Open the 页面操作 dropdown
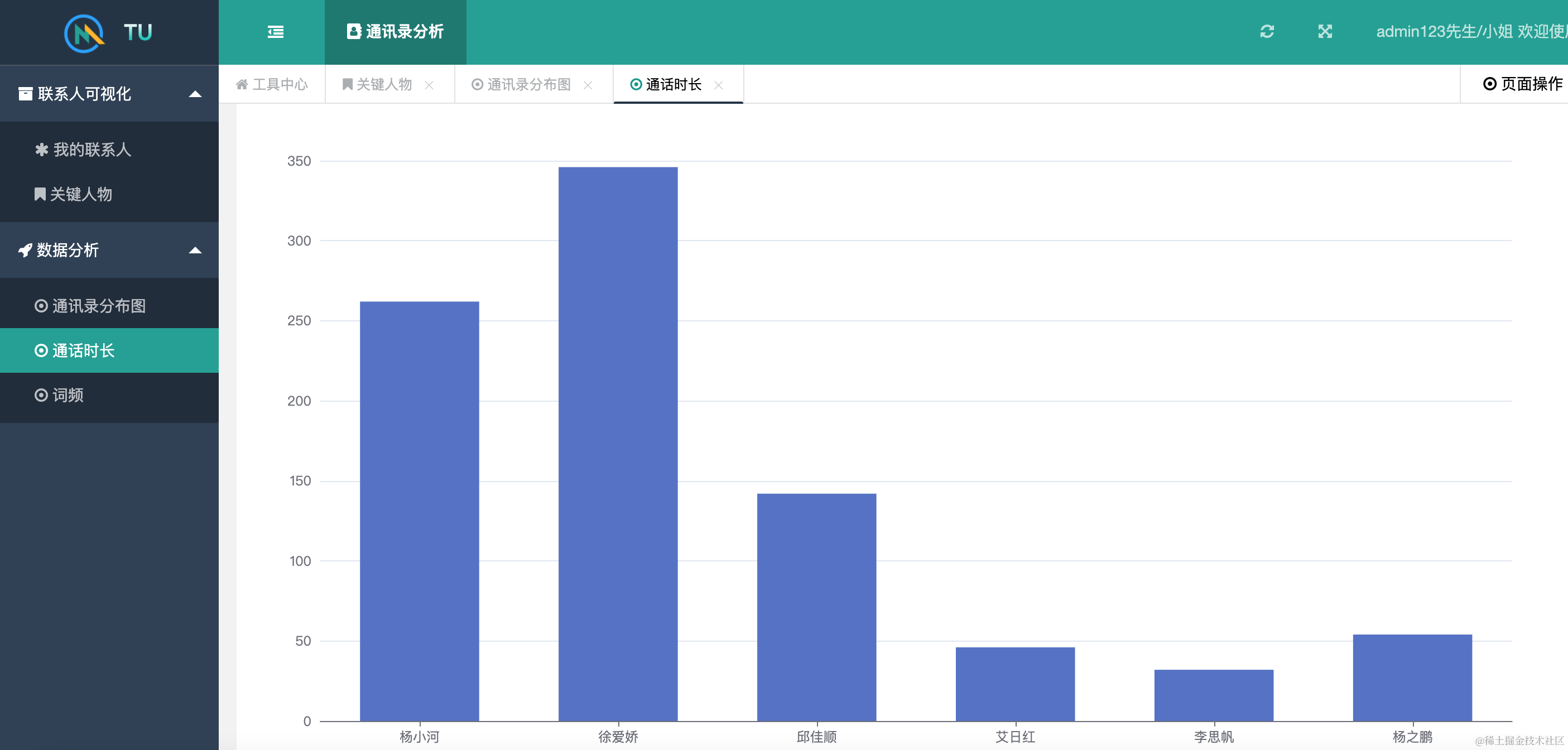1568x750 pixels. pyautogui.click(x=1522, y=84)
